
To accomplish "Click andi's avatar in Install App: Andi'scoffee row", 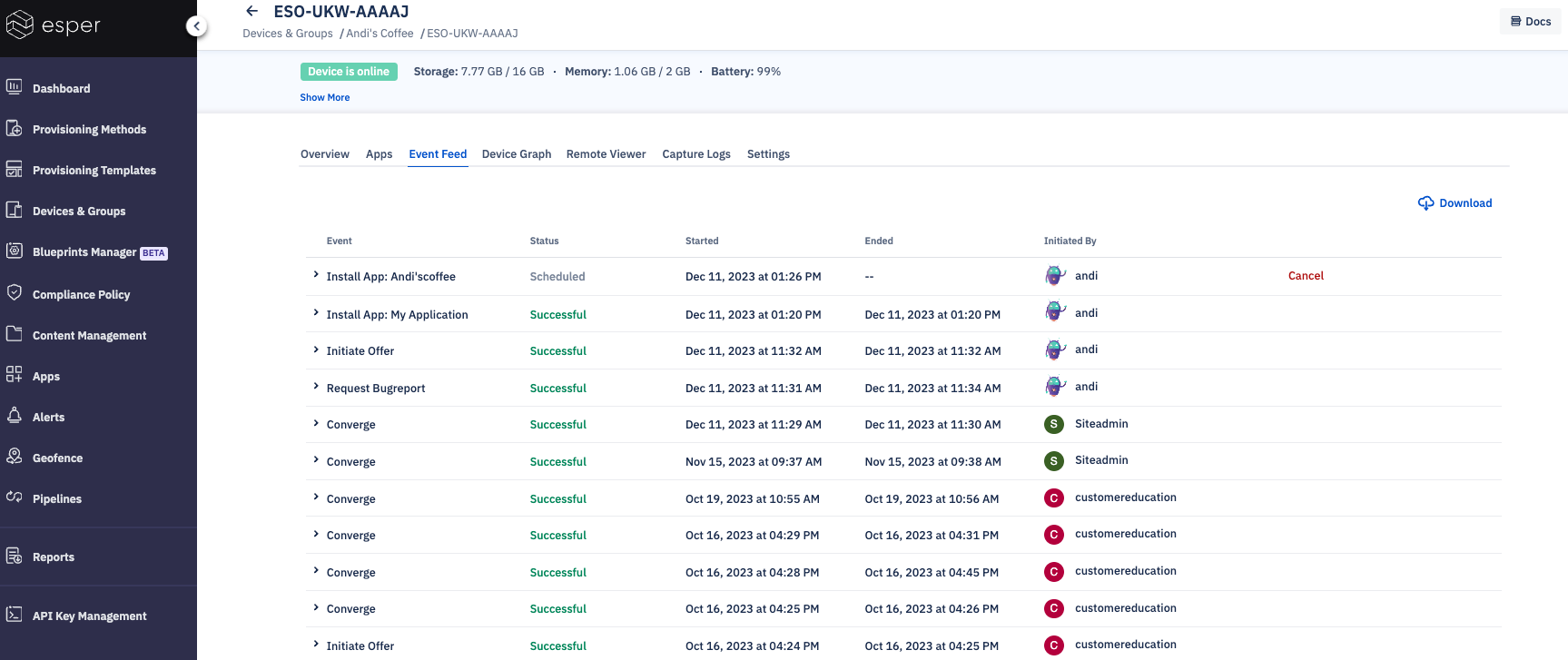I will (1054, 276).
